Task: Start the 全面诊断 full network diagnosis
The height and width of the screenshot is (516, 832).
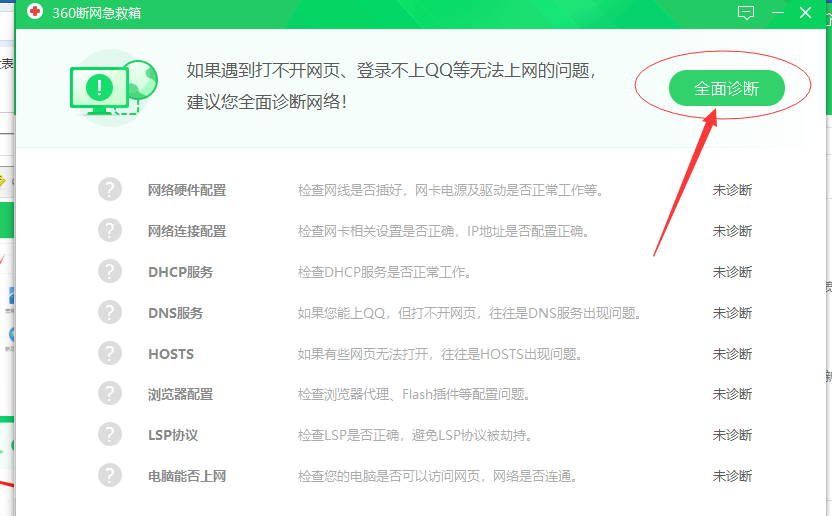Action: pyautogui.click(x=726, y=88)
